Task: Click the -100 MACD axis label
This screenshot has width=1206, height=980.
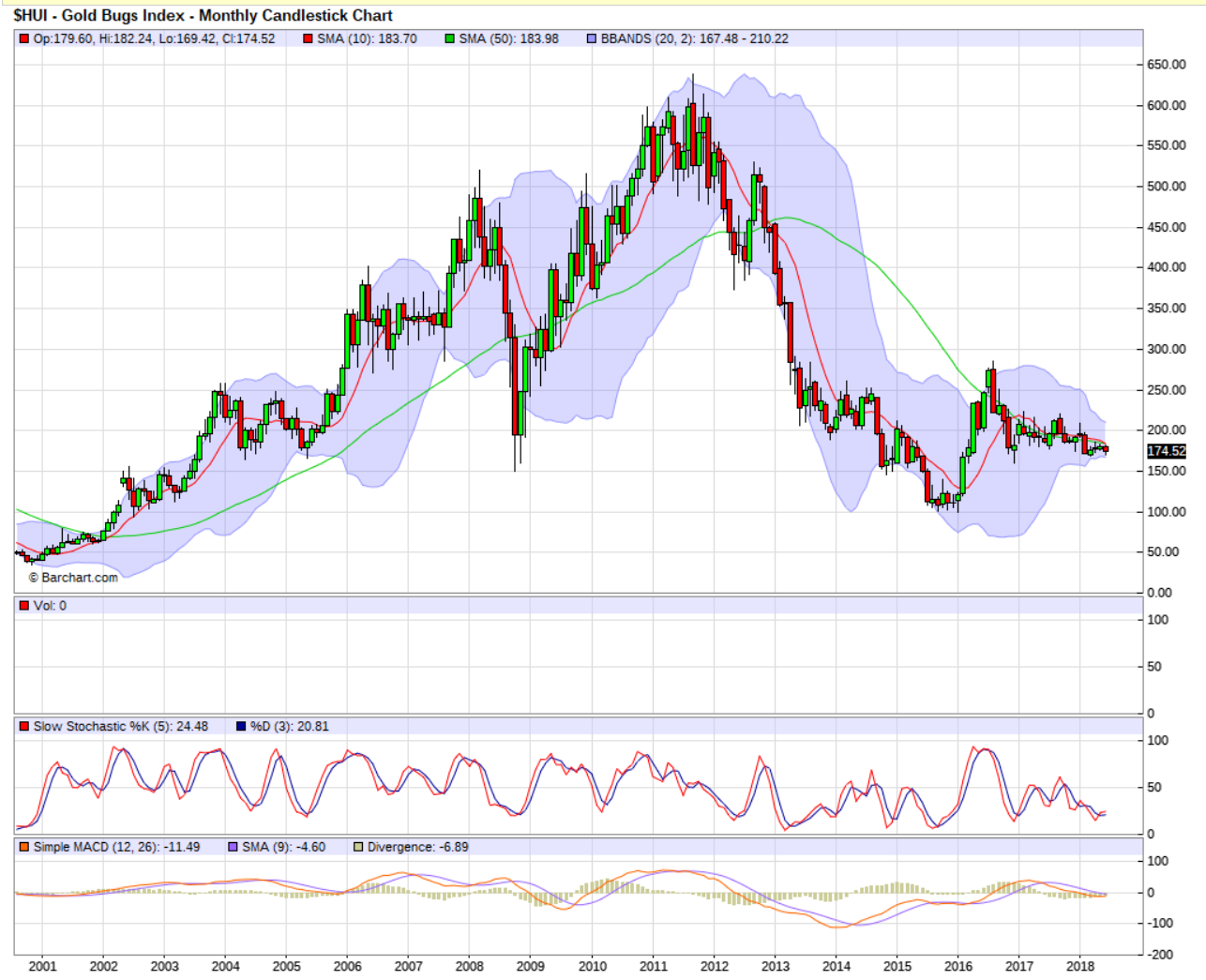Action: point(1160,924)
